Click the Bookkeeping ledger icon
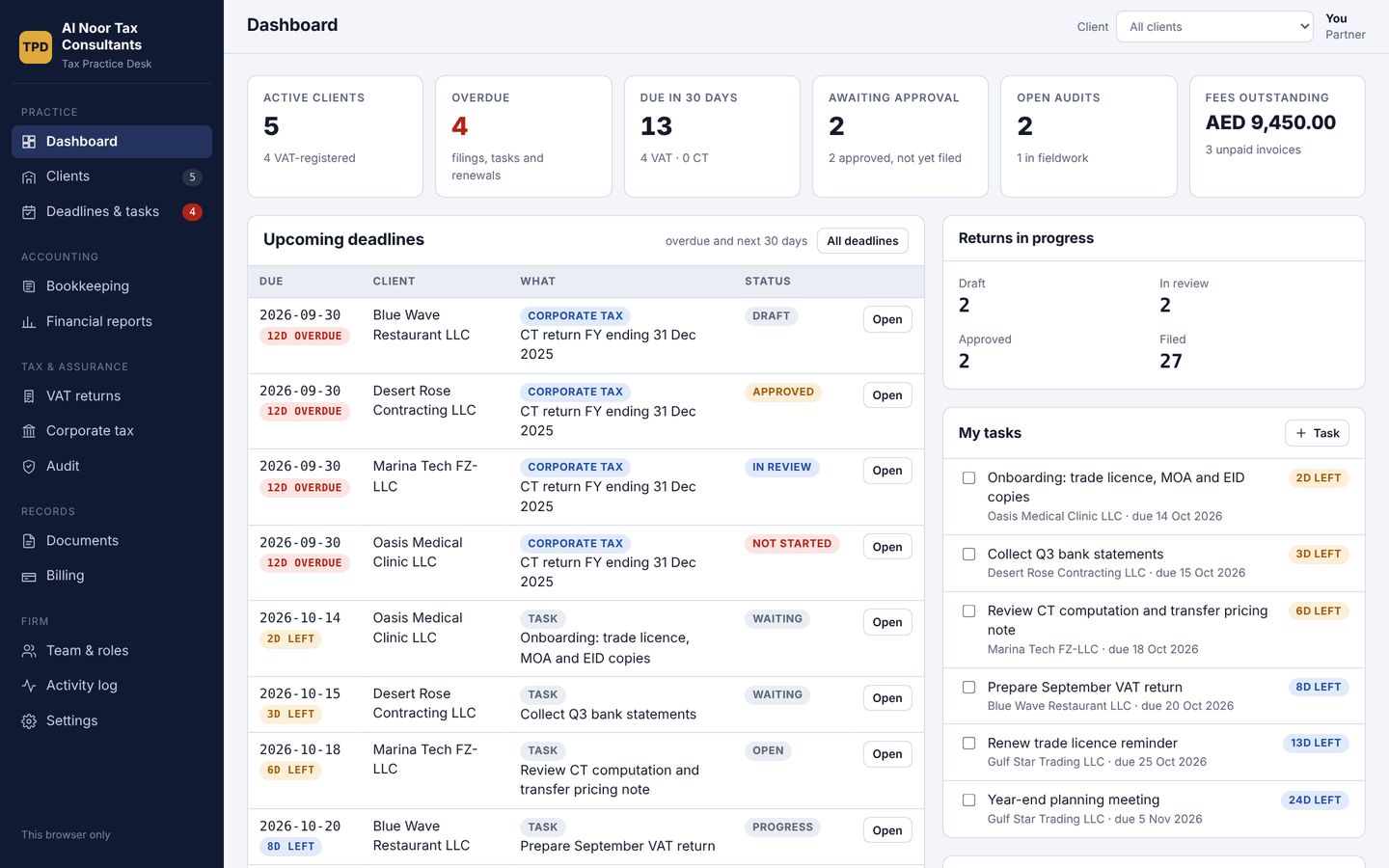The width and height of the screenshot is (1389, 868). [x=29, y=286]
